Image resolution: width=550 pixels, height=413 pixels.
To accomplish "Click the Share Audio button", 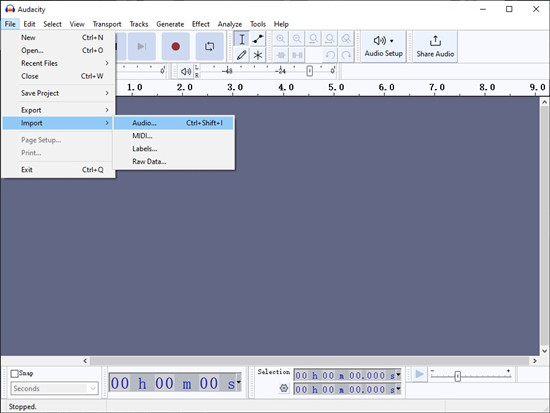I will click(435, 46).
